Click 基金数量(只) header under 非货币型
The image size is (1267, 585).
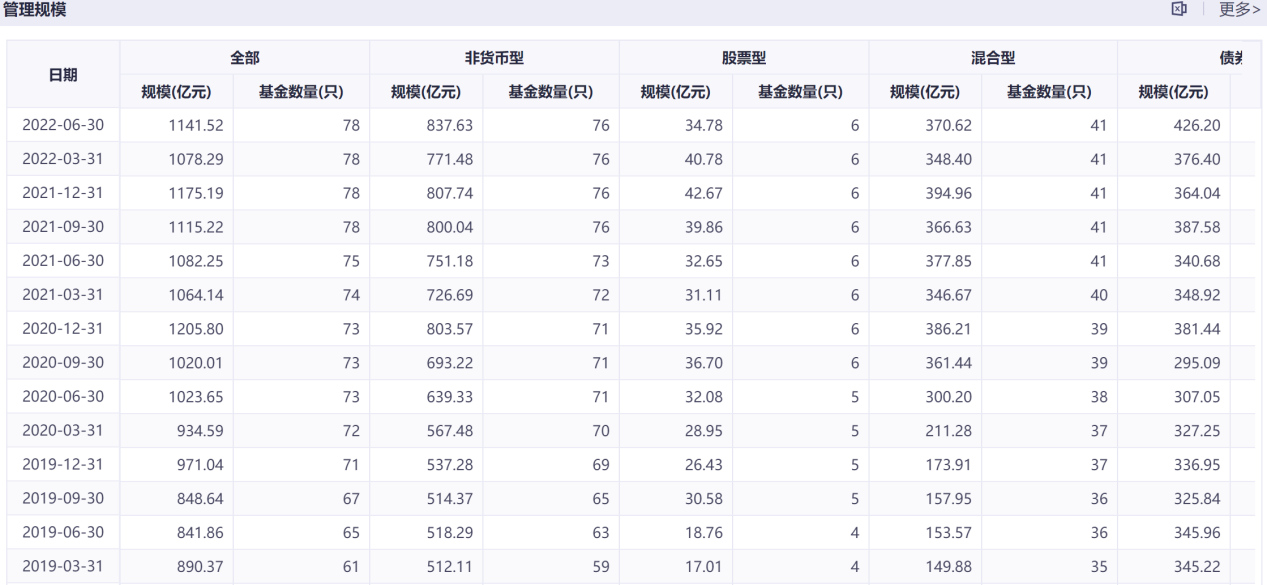[x=550, y=93]
